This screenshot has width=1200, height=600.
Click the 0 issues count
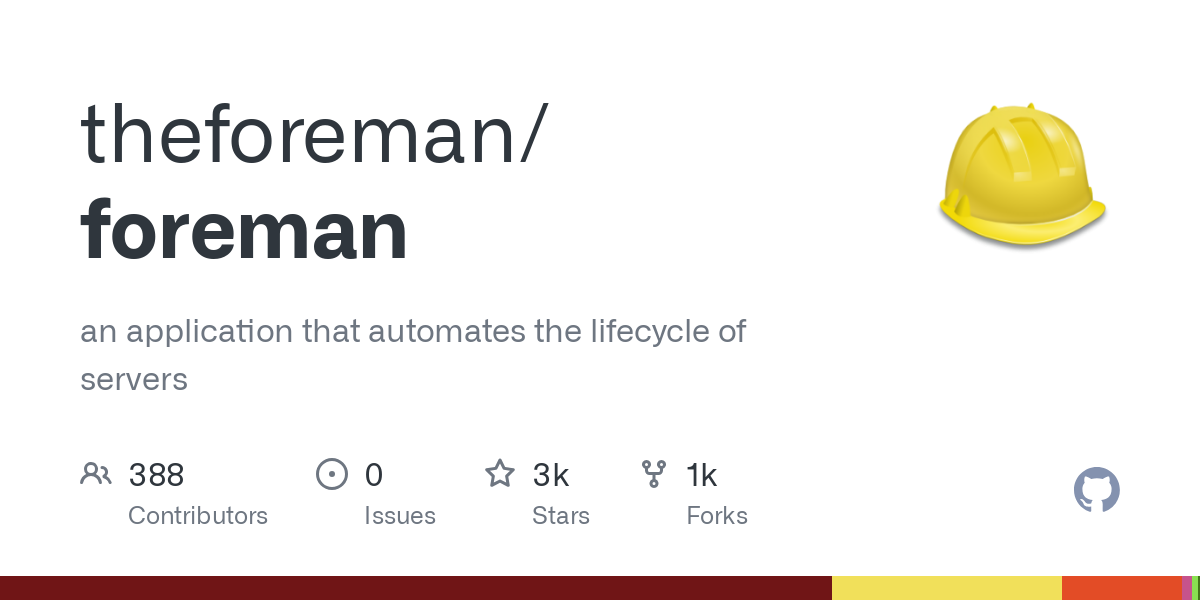374,475
